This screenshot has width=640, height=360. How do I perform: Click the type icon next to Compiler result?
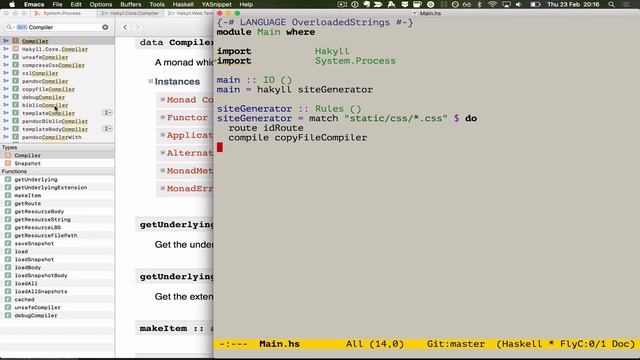(x=16, y=41)
